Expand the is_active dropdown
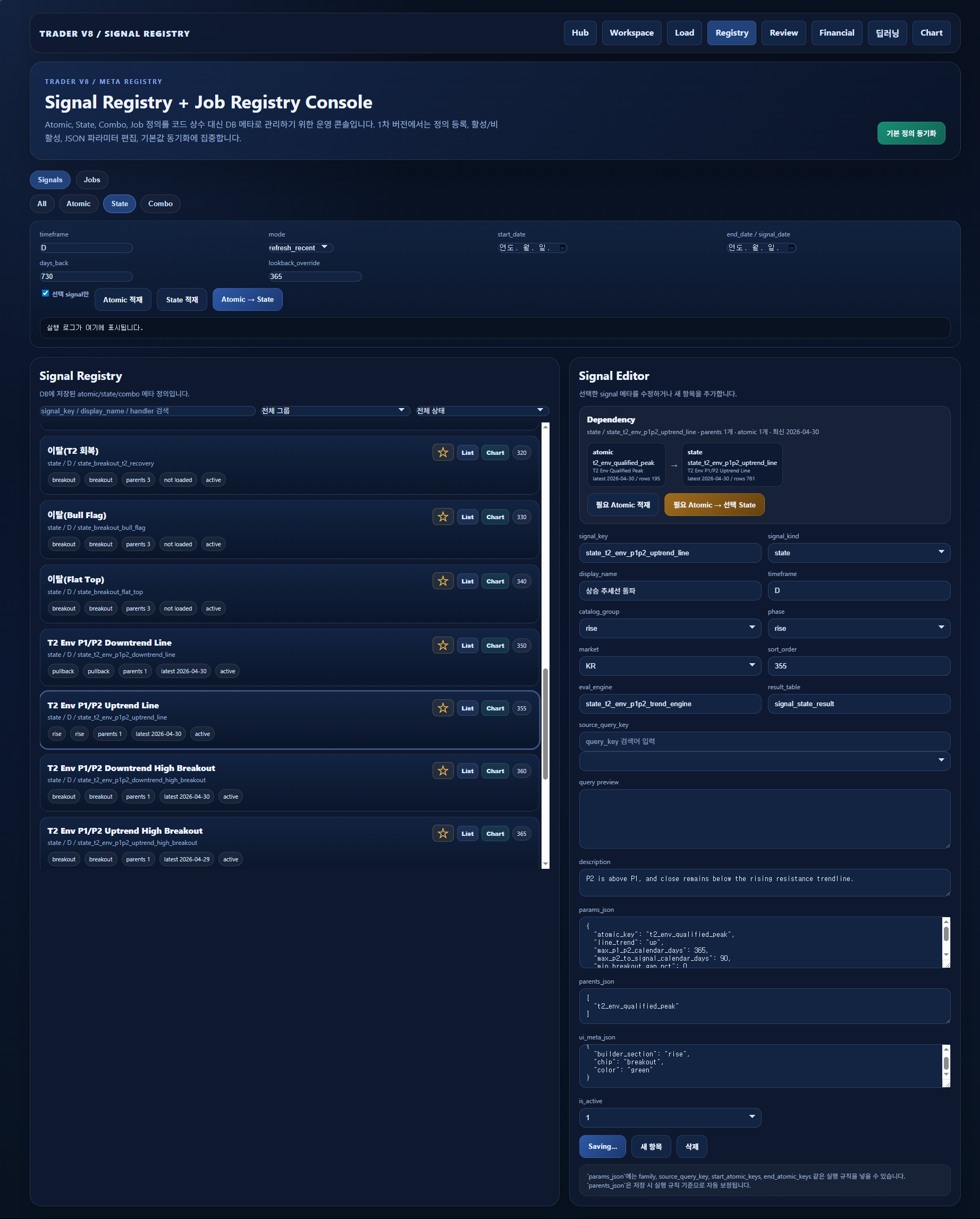980x1219 pixels. click(670, 1117)
